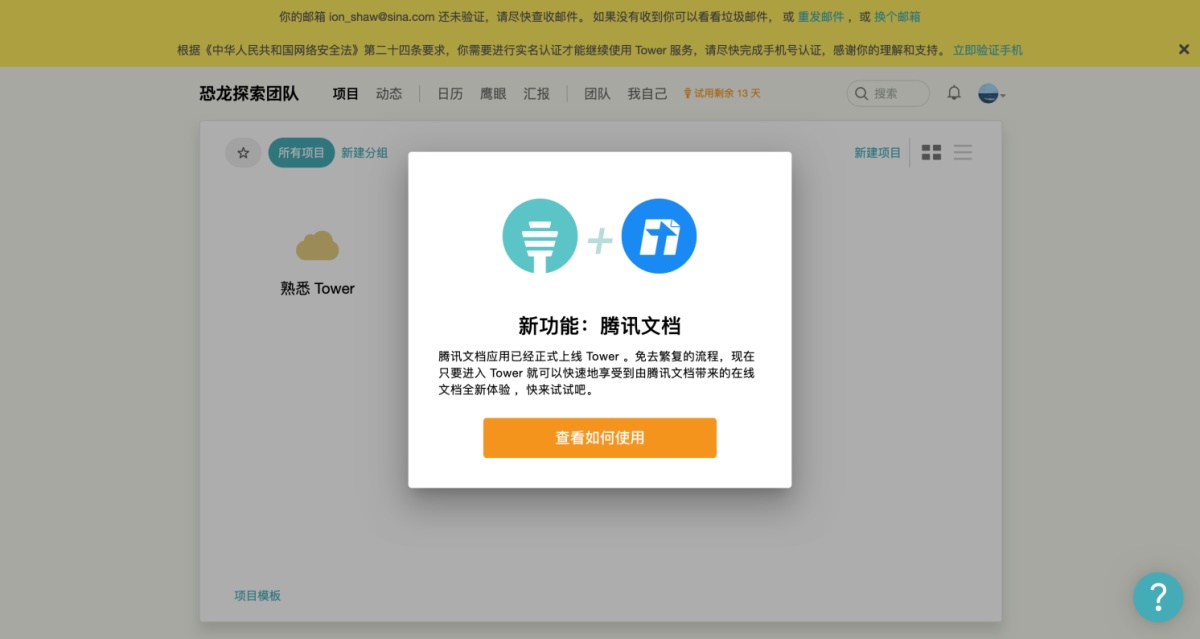Go to the 团队 tab
The width and height of the screenshot is (1200, 639).
tap(597, 94)
